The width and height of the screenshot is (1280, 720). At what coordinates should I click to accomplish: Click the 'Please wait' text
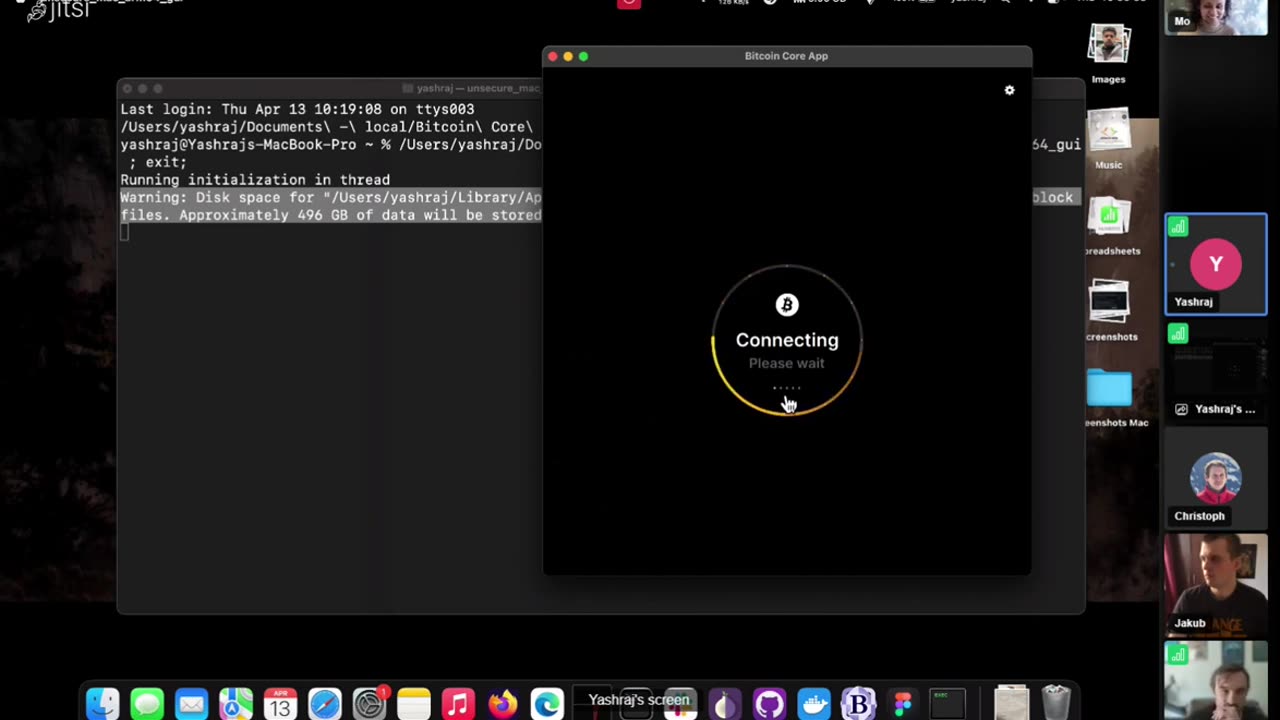point(787,363)
